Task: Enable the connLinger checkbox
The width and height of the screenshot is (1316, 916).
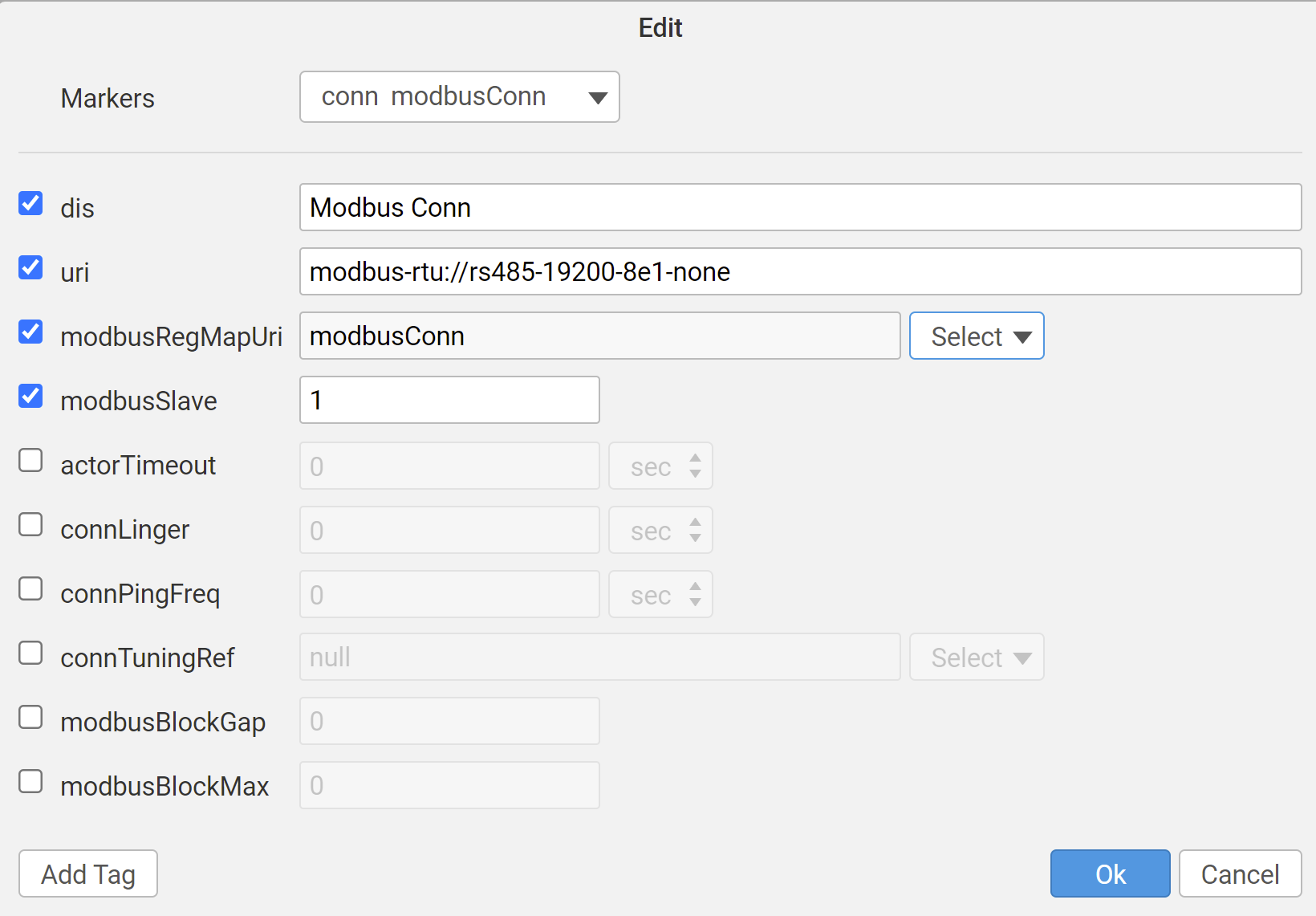Action: click(x=30, y=525)
